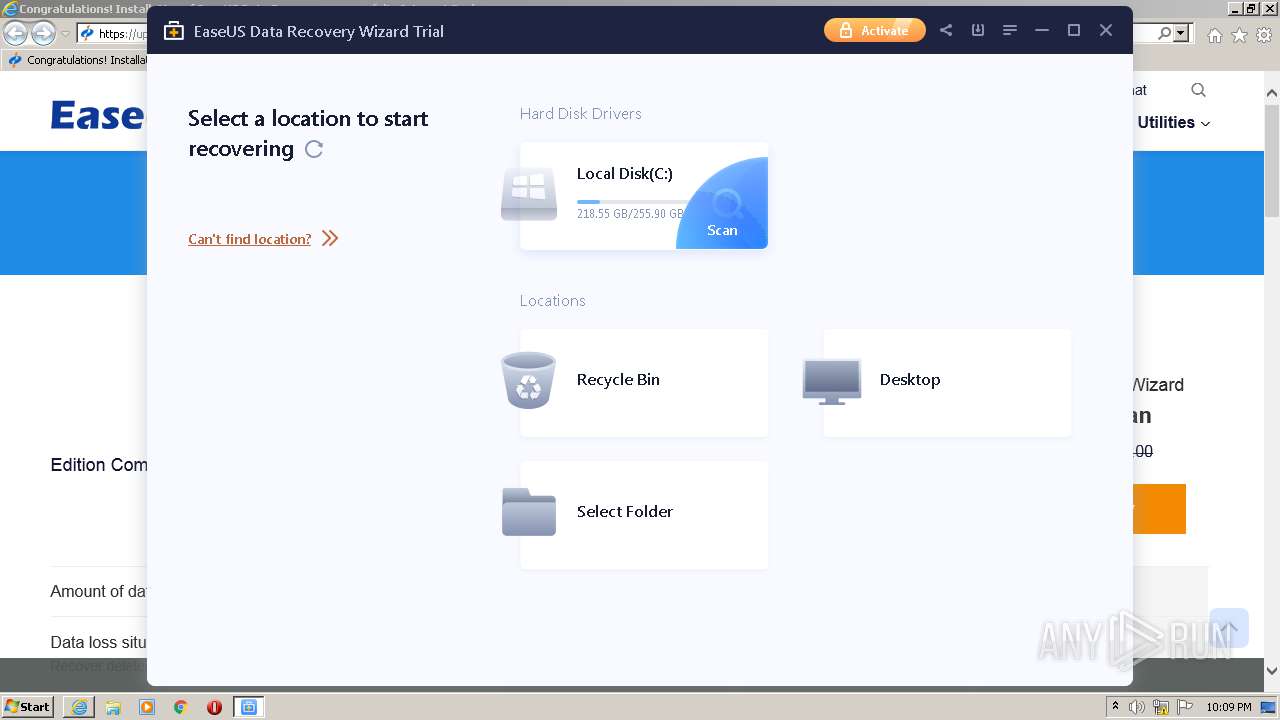Refresh the location list icon
The height and width of the screenshot is (720, 1280).
coord(314,149)
